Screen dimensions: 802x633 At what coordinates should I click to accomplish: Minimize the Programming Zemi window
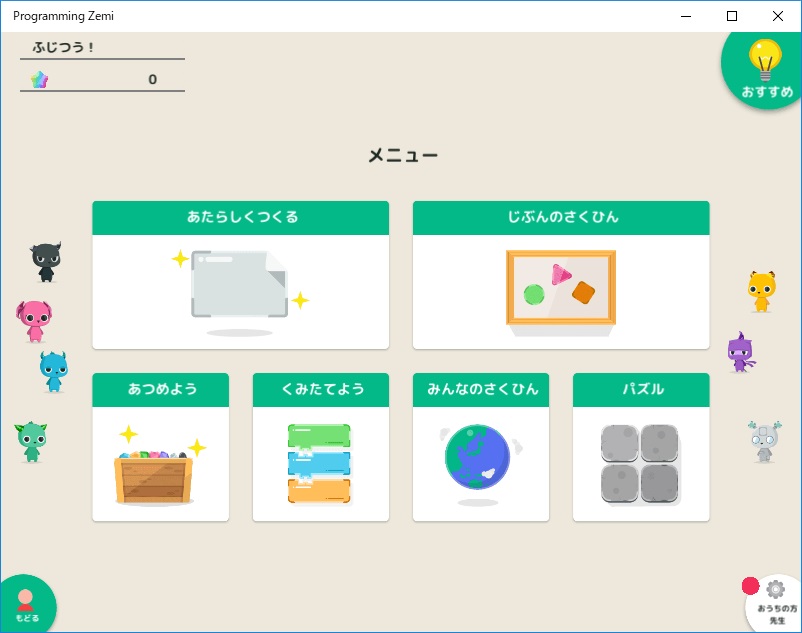coord(686,16)
